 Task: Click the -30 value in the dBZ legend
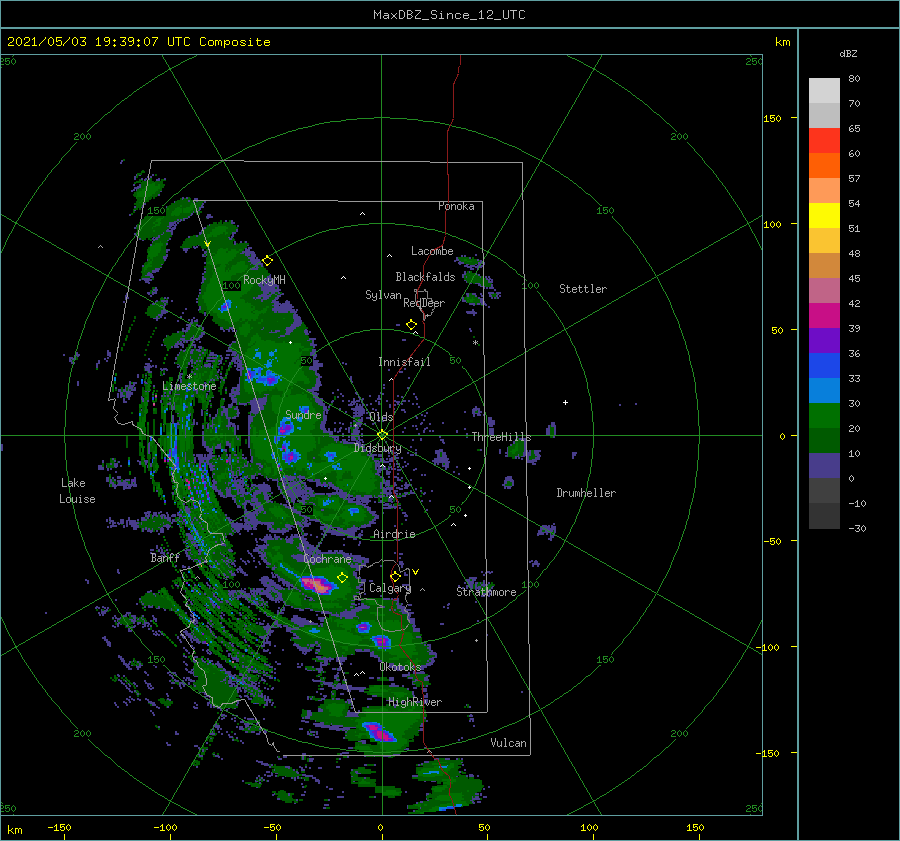(857, 528)
